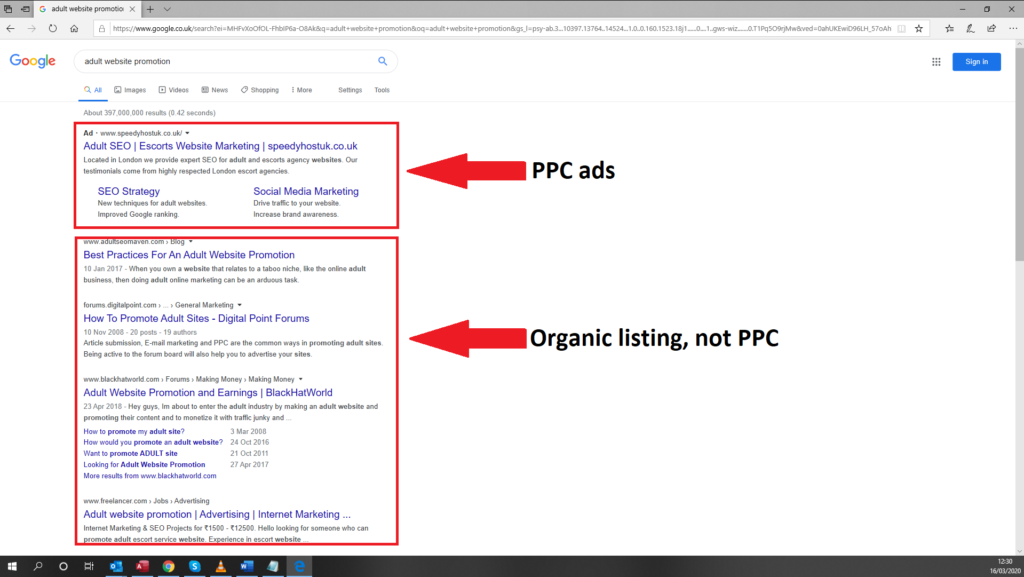Open Social Media Marketing sitelink
Viewport: 1024px width, 577px height.
(x=306, y=191)
